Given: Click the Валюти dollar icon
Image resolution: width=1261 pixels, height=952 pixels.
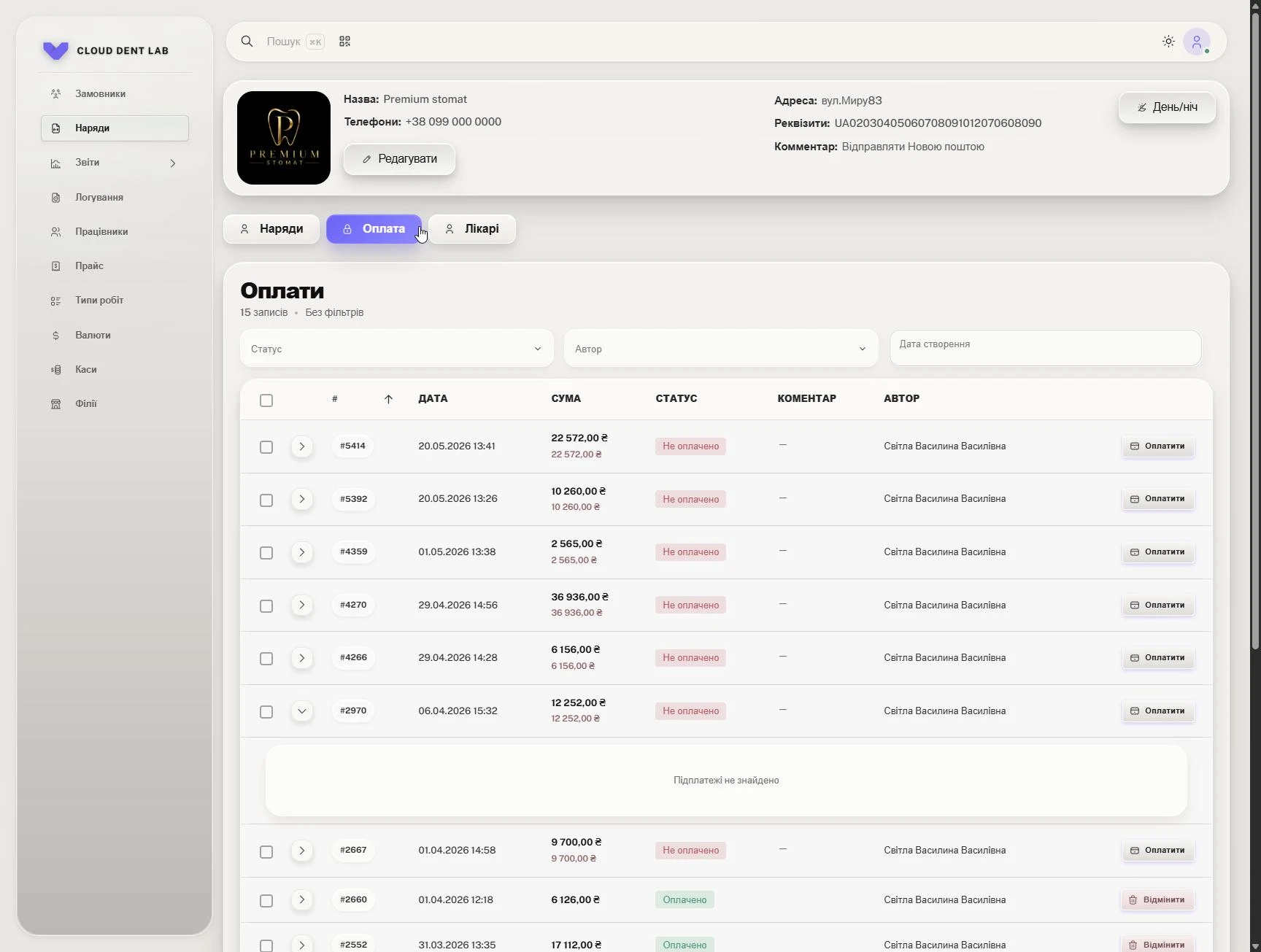Looking at the screenshot, I should click(55, 336).
